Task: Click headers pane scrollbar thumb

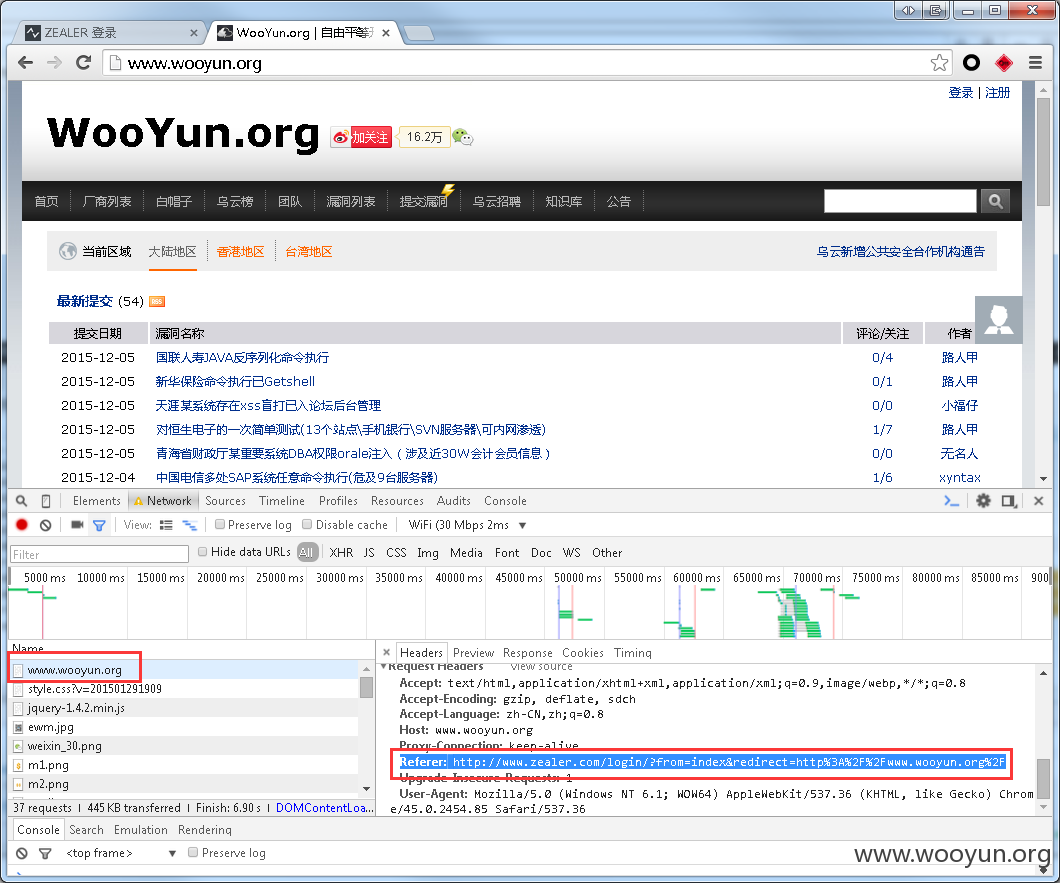Action: pos(1043,778)
